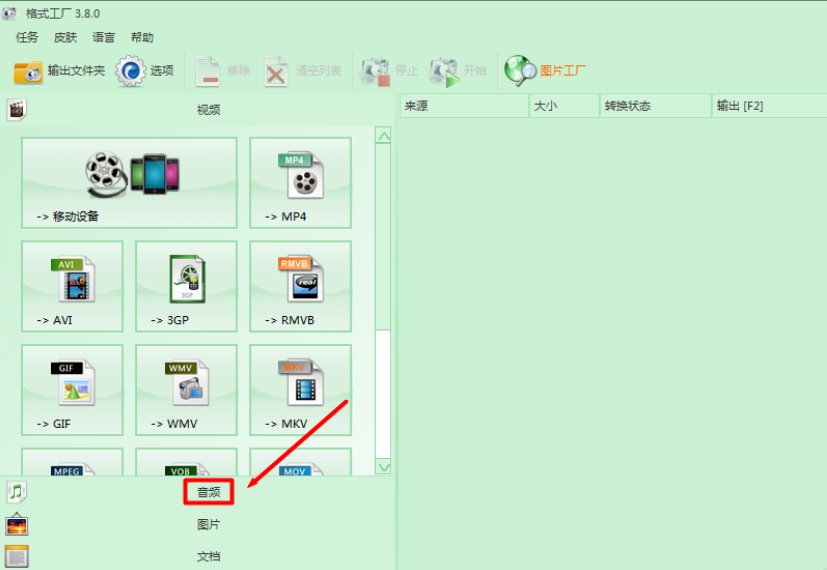Open the Options gear icon
827x570 pixels.
130,71
